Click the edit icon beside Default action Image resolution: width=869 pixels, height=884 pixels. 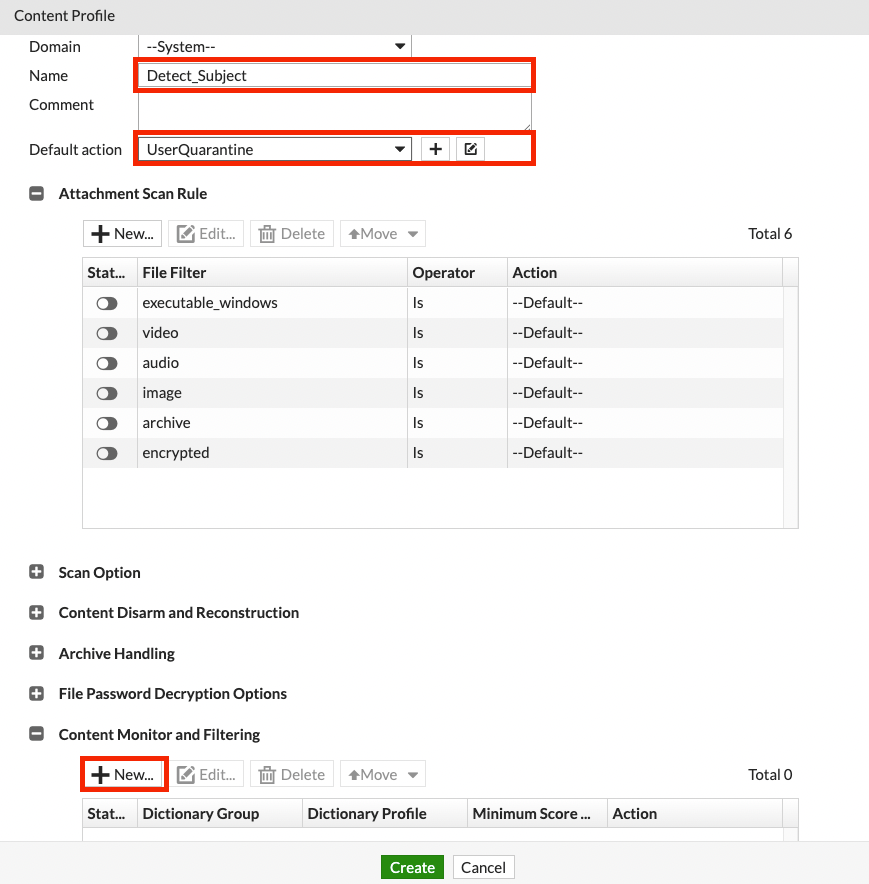pos(470,149)
